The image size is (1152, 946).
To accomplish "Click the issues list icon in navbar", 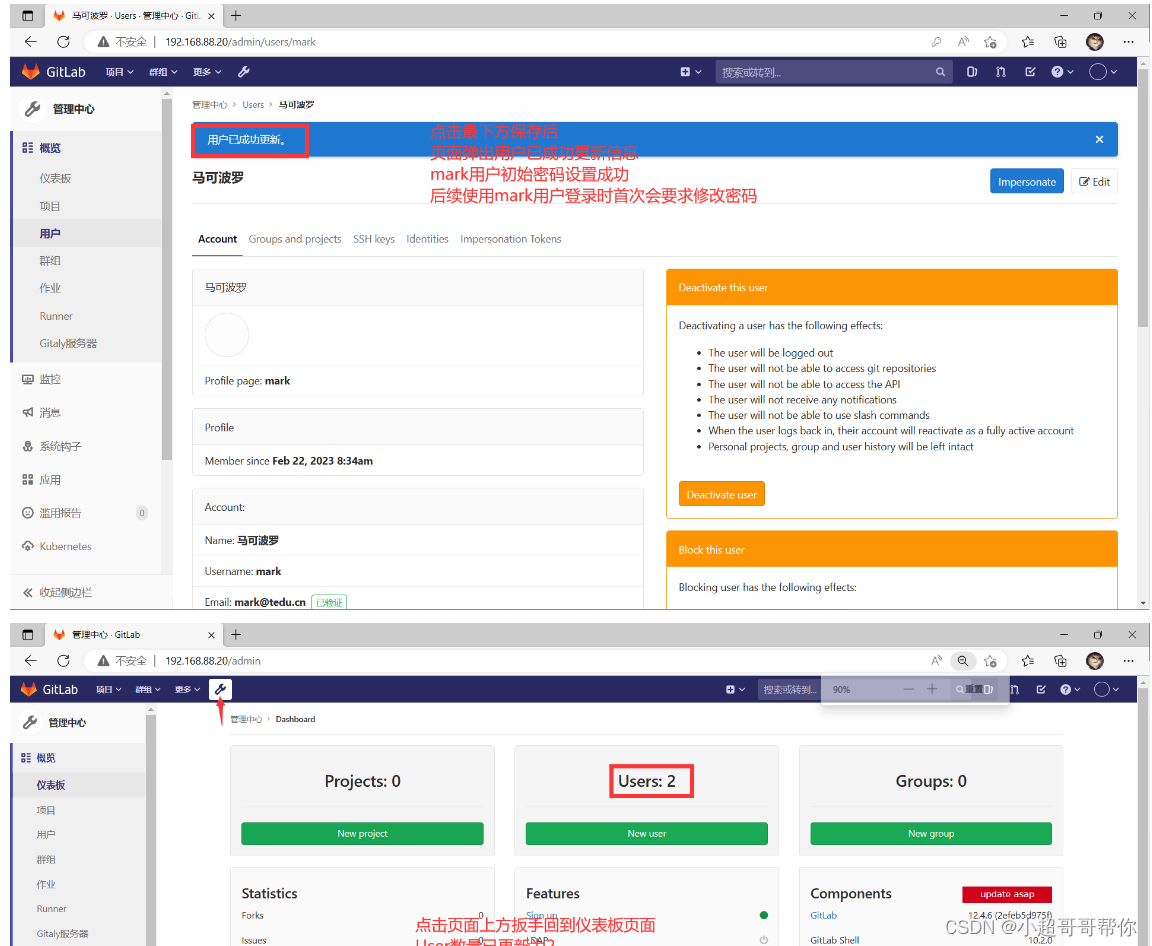I will click(x=971, y=71).
